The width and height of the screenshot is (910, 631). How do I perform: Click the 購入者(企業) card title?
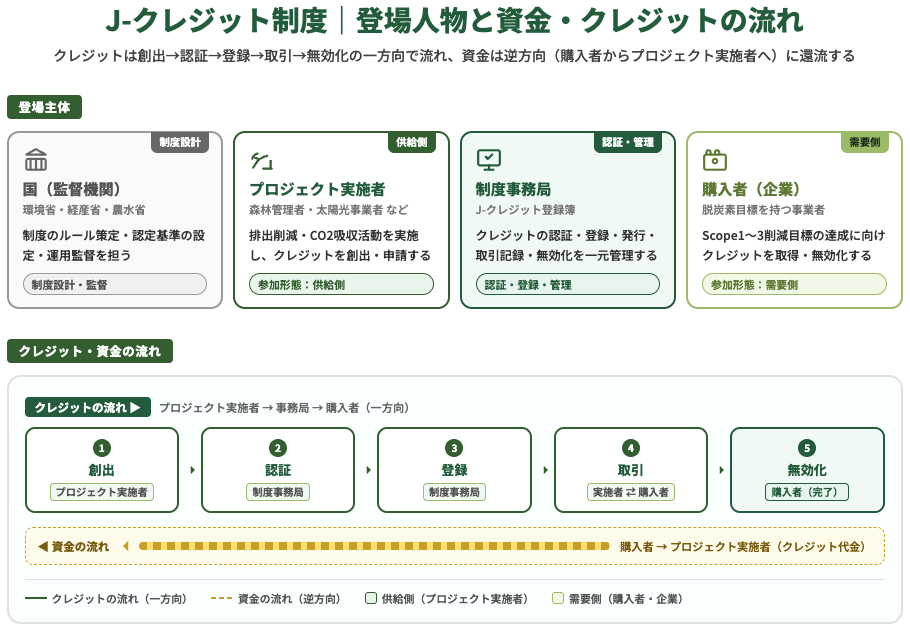(751, 189)
